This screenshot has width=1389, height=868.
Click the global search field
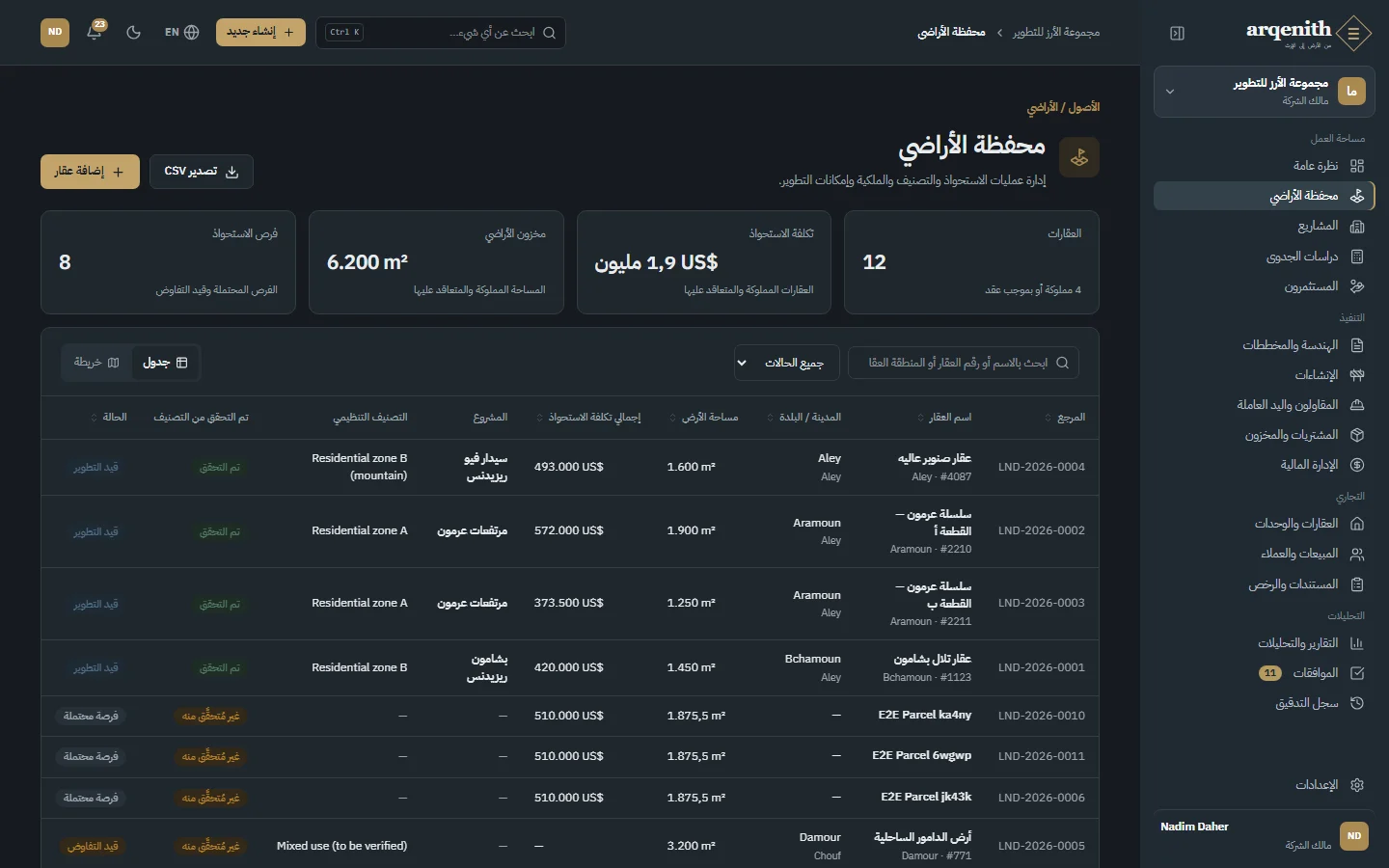441,33
